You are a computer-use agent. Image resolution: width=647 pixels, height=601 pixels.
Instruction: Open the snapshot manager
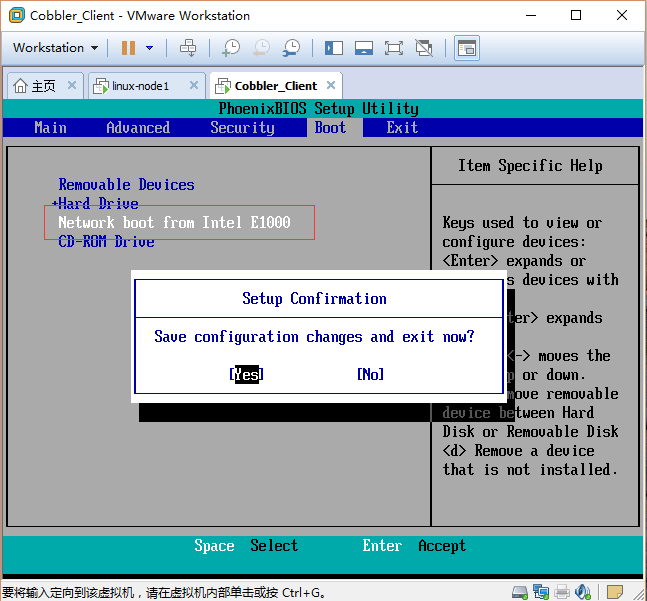(x=291, y=48)
